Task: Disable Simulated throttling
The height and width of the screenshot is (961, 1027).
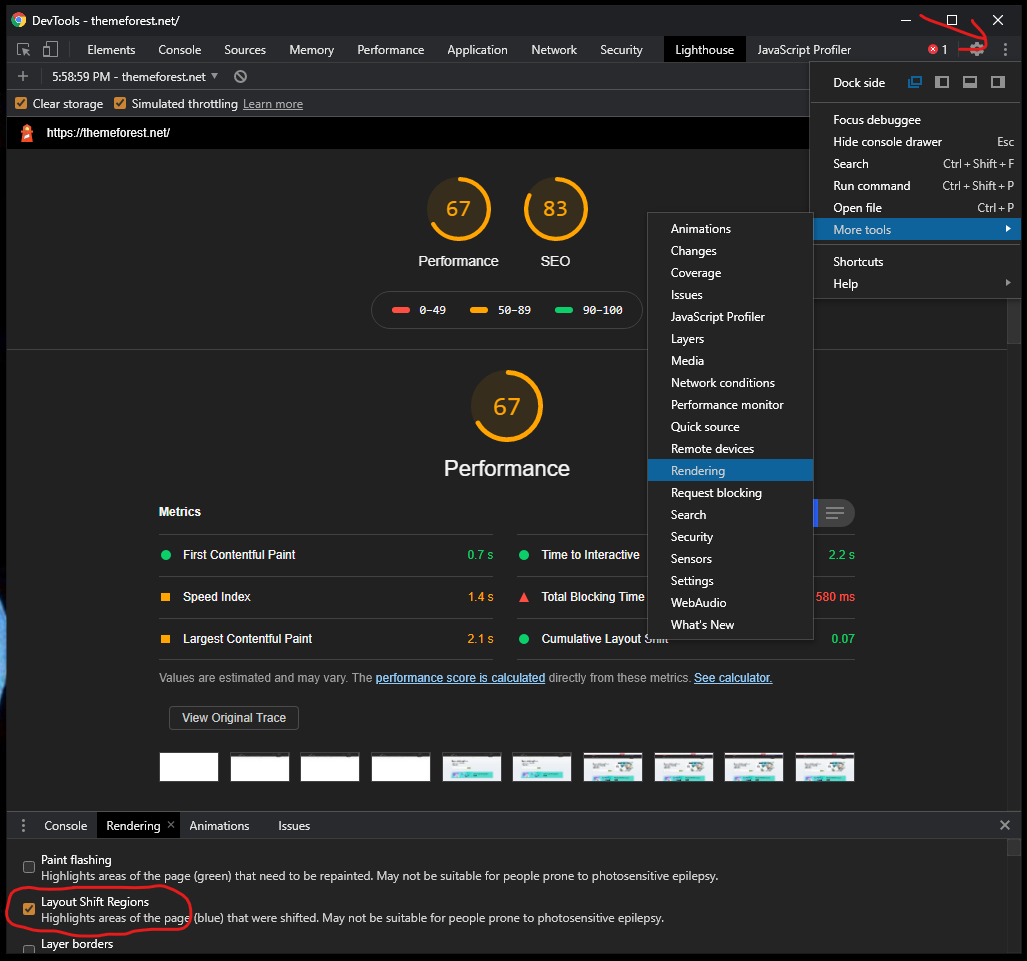Action: (x=120, y=103)
